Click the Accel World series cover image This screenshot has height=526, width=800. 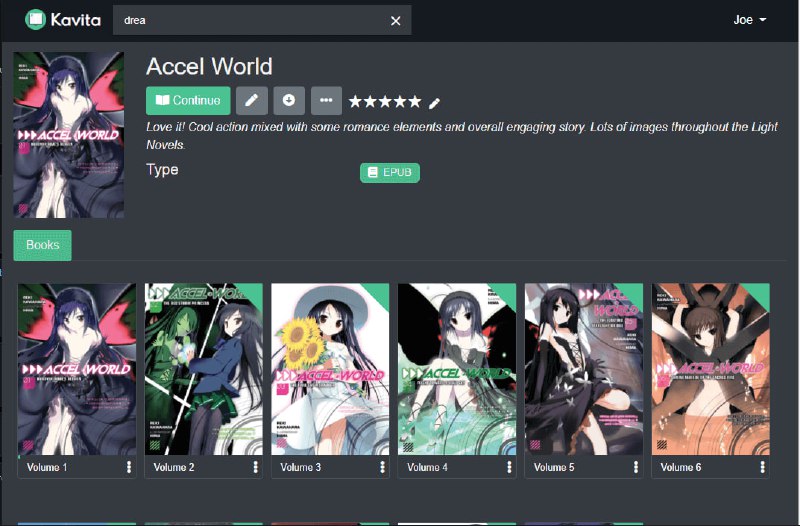coord(69,135)
